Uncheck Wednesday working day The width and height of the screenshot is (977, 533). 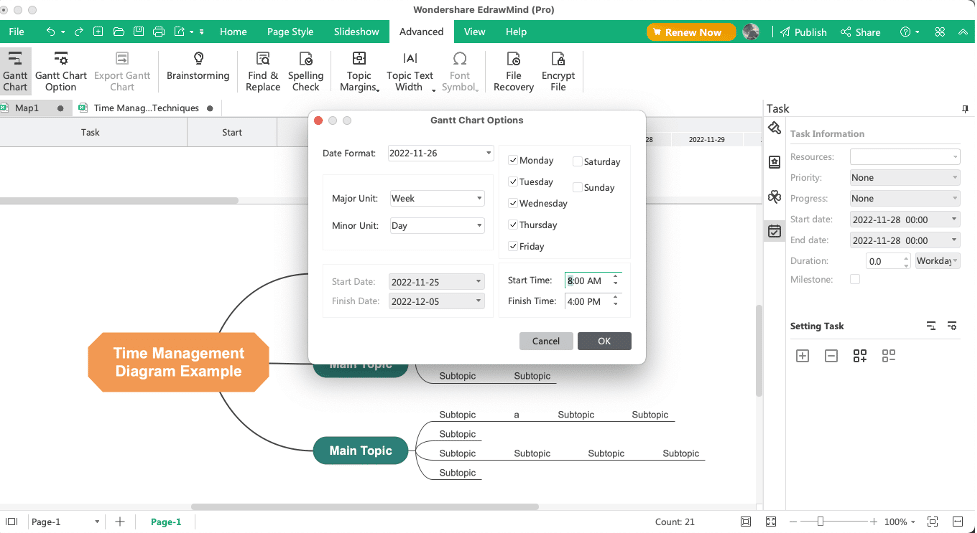click(x=513, y=203)
